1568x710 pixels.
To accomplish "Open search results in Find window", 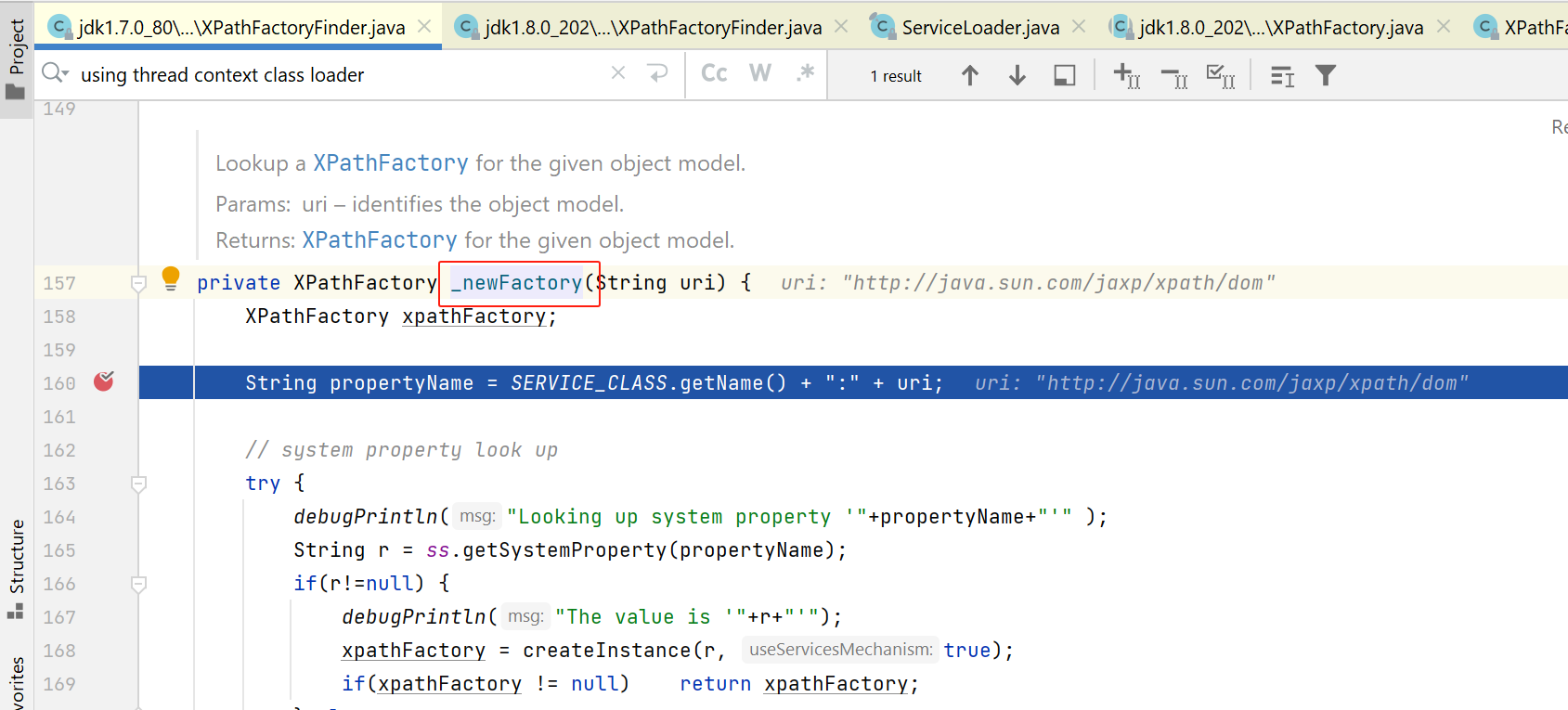I will pos(1064,75).
